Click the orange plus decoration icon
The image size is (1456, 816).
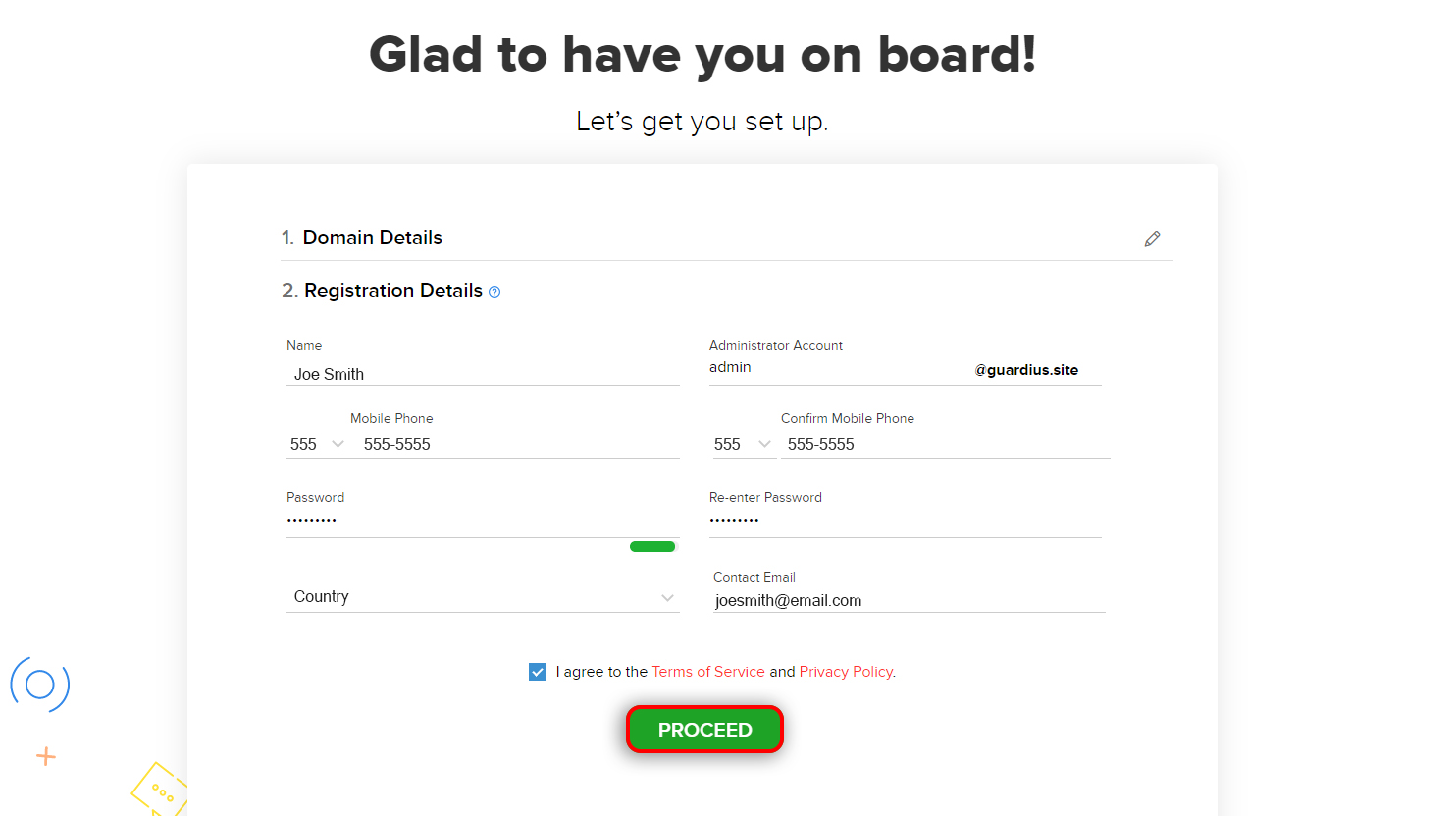tap(46, 756)
